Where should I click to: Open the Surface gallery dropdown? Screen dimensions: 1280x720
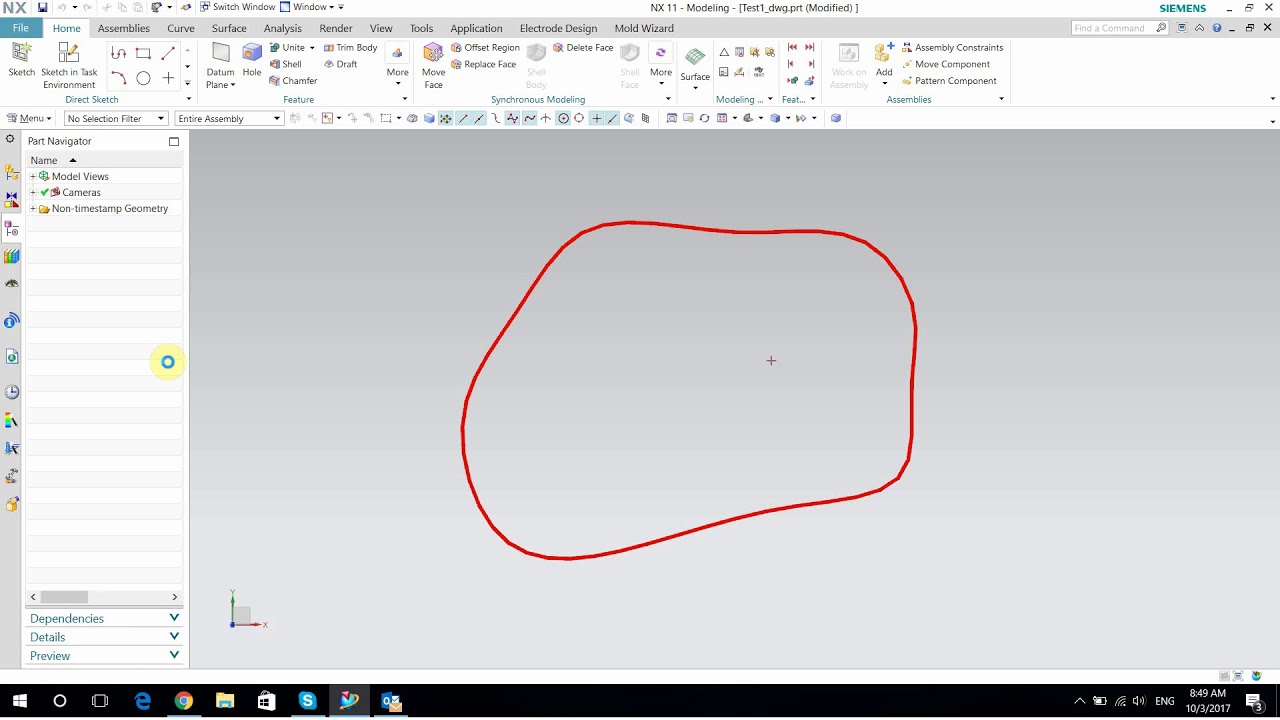coord(695,87)
